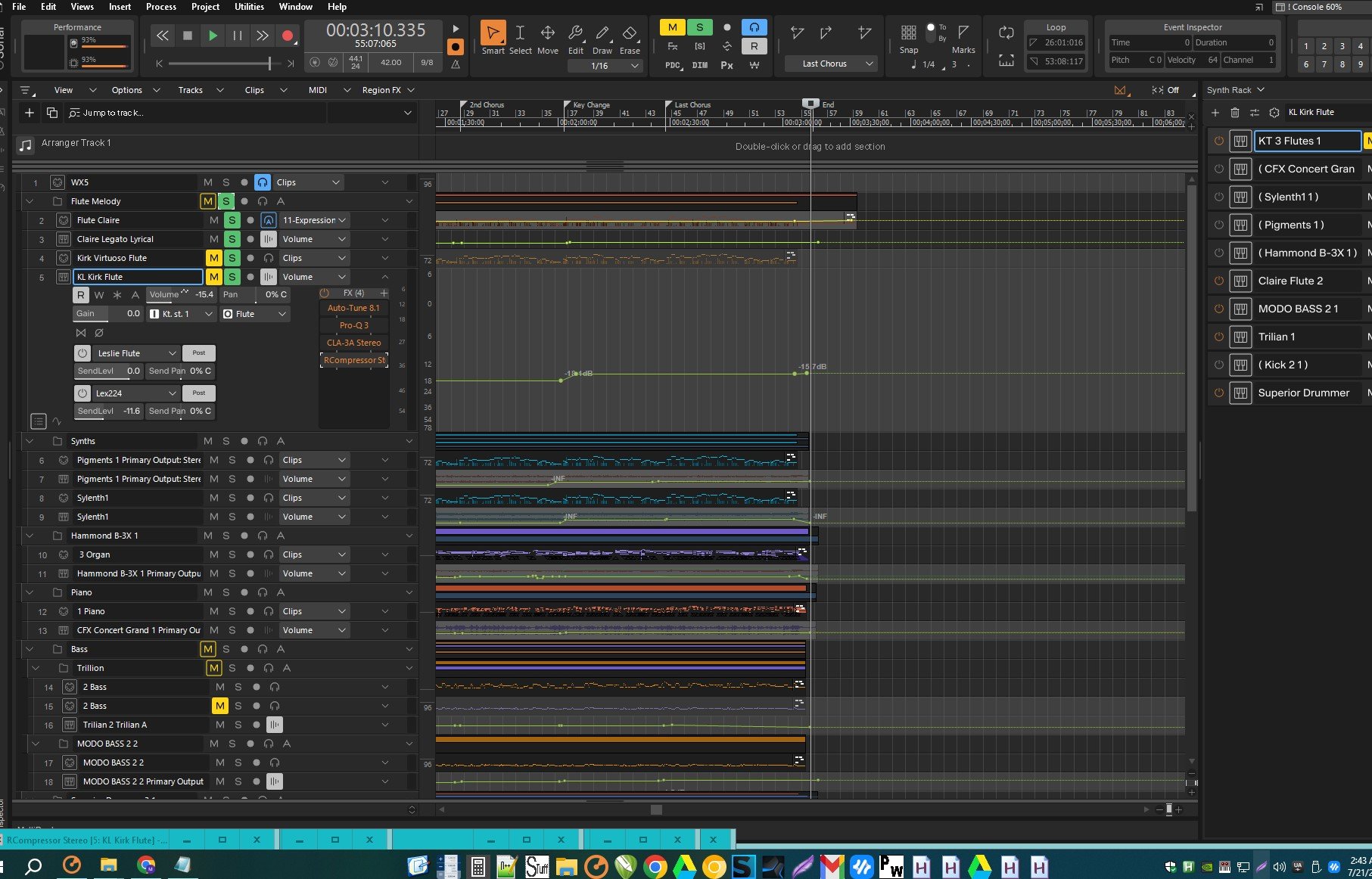This screenshot has height=879, width=1372.
Task: Open the Trilian 1 synth keyboard icon
Action: (1240, 337)
